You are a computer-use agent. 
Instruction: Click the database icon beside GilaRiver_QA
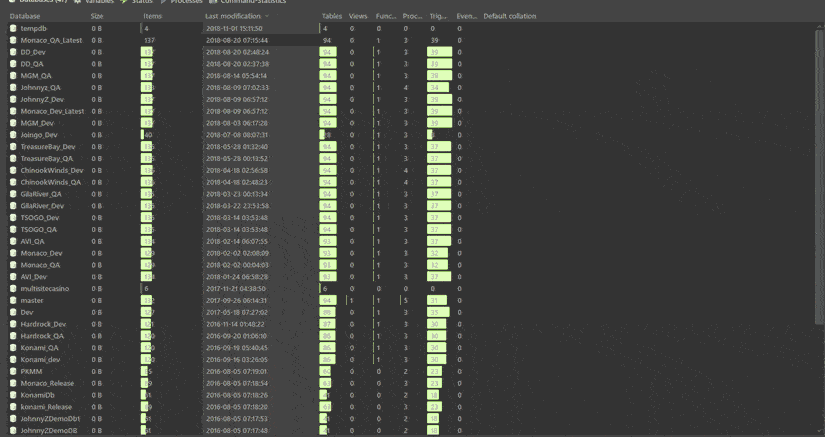tap(13, 194)
